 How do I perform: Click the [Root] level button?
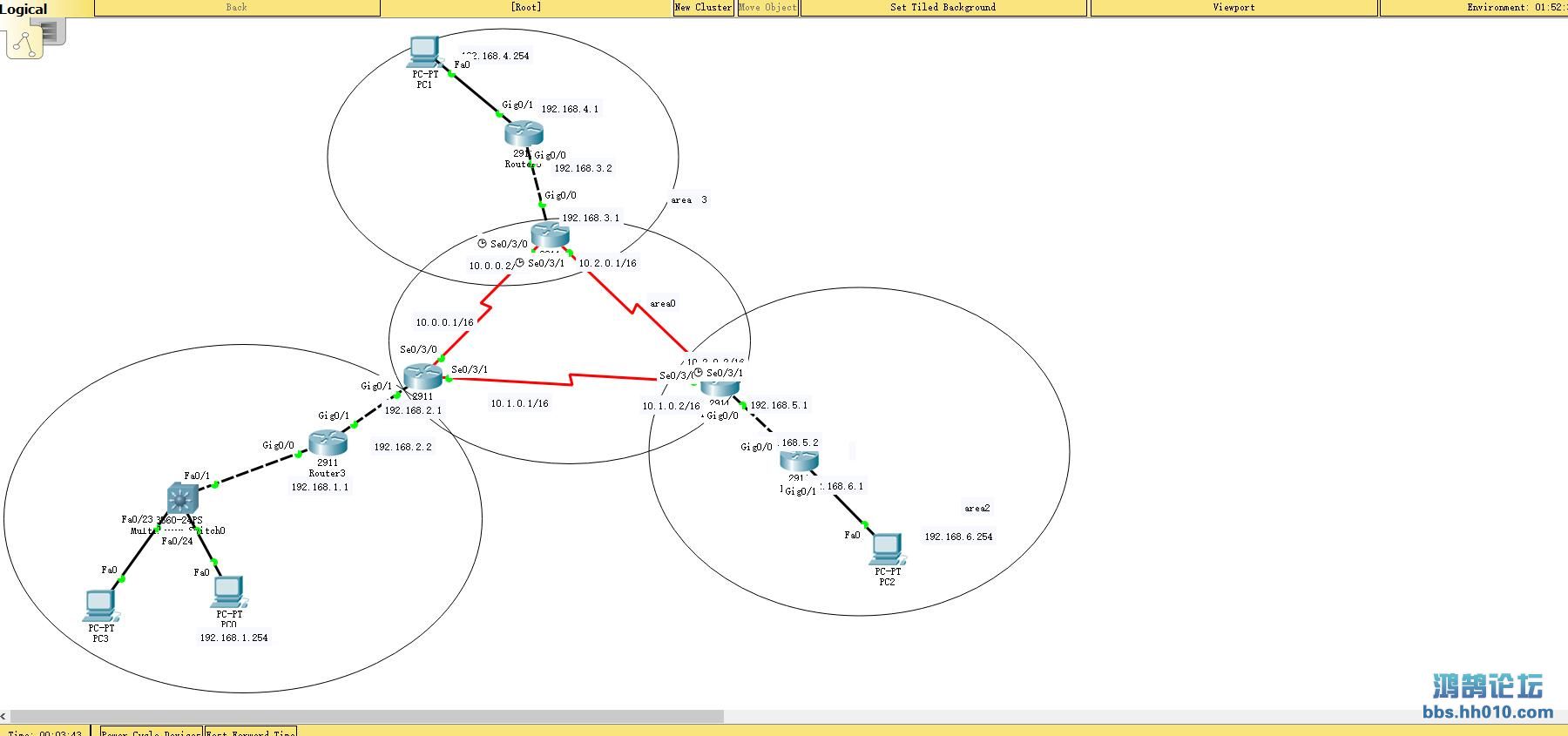click(x=526, y=8)
